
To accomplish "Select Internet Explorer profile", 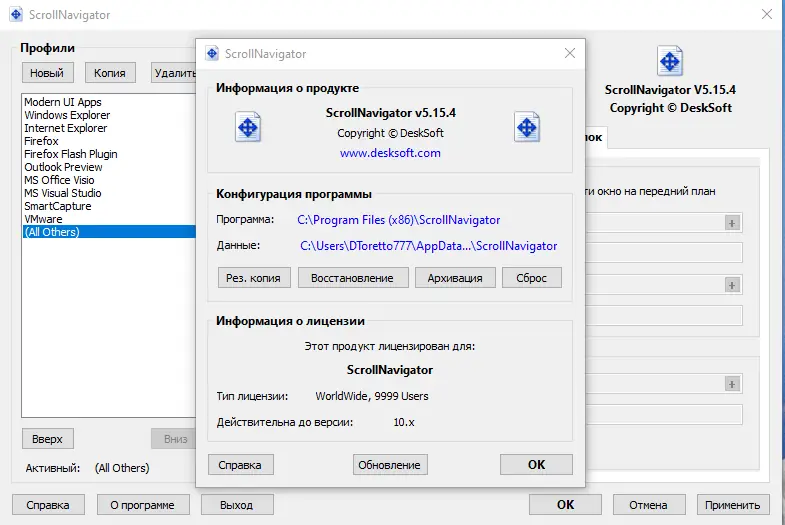I will (x=109, y=128).
